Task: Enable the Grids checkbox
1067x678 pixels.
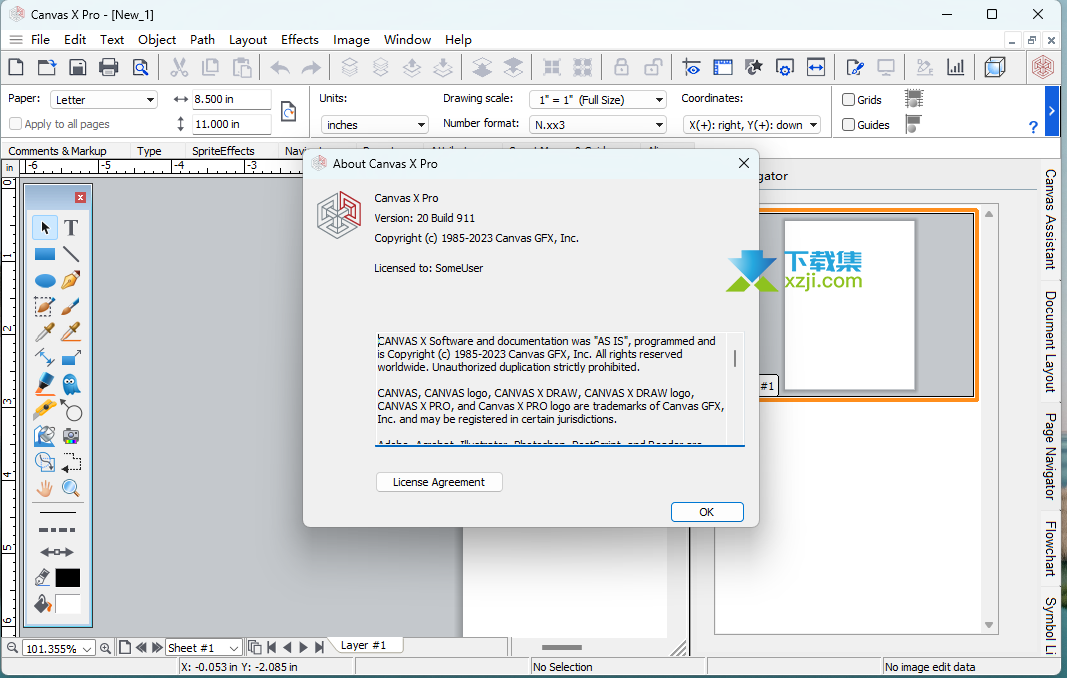Action: point(849,99)
